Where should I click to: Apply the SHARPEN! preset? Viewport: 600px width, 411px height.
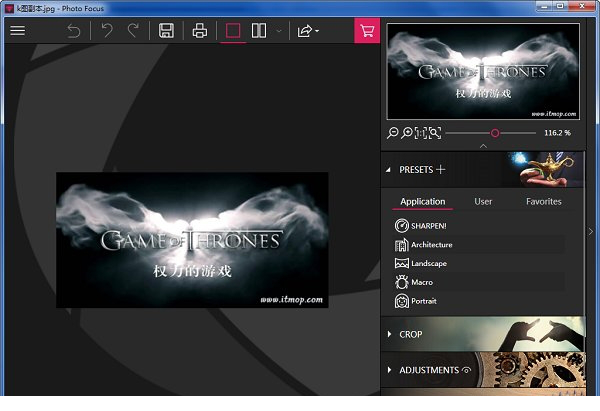point(428,226)
